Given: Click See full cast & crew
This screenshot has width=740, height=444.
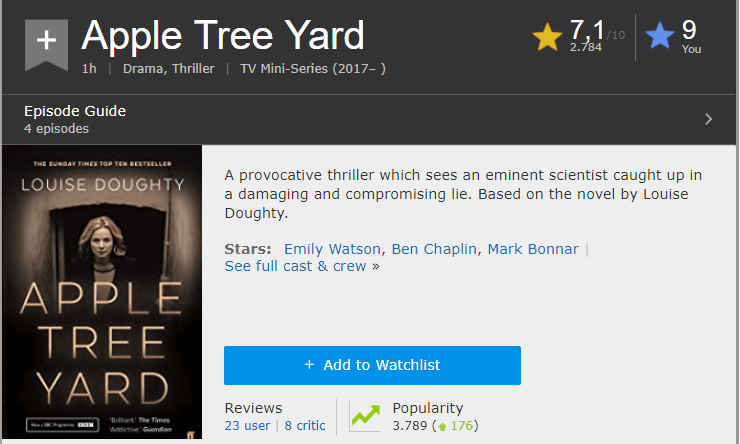Looking at the screenshot, I should tap(296, 266).
